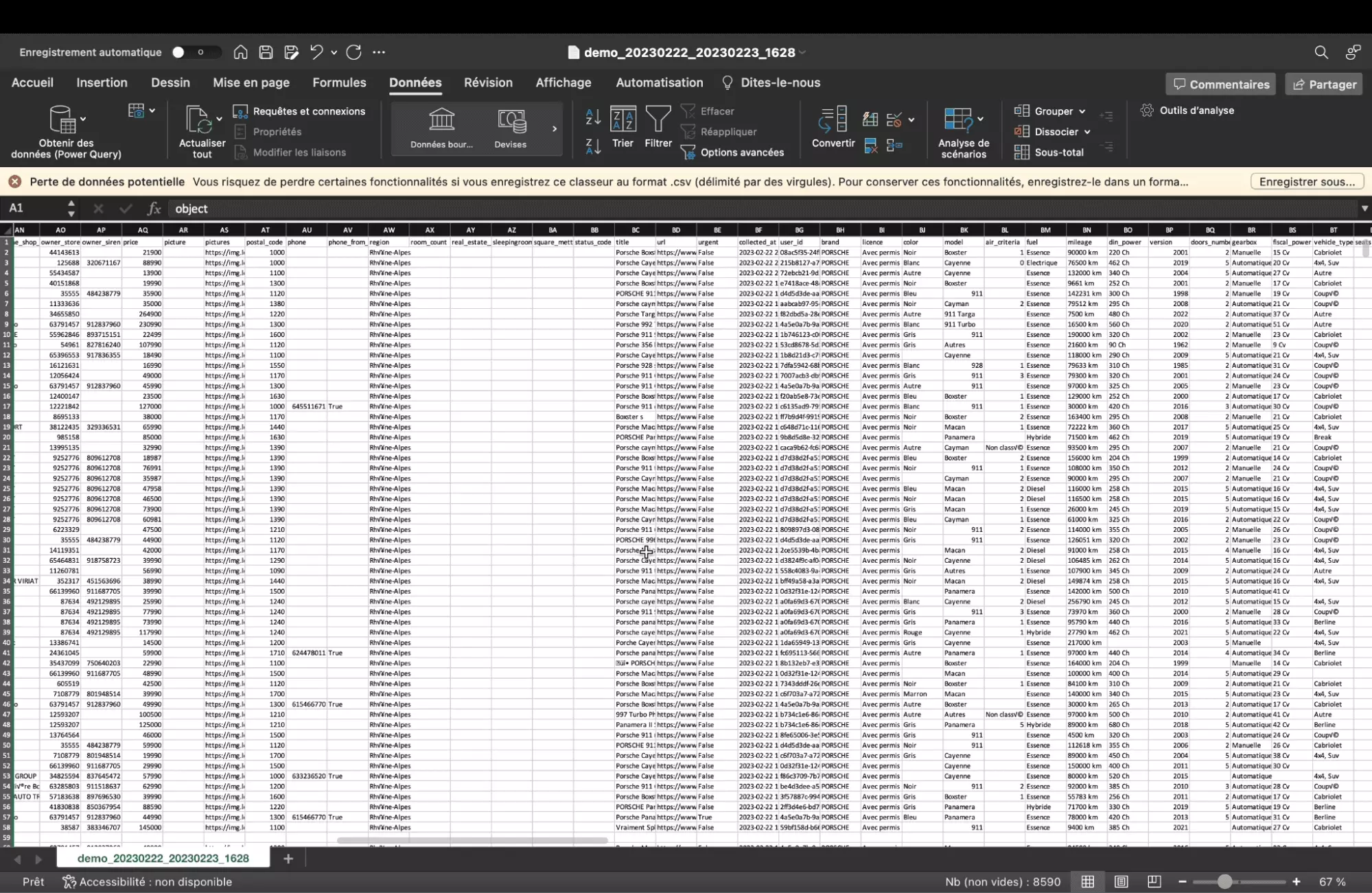Click Convertir text-to-columns icon
Image resolution: width=1372 pixels, height=893 pixels.
coord(833,120)
